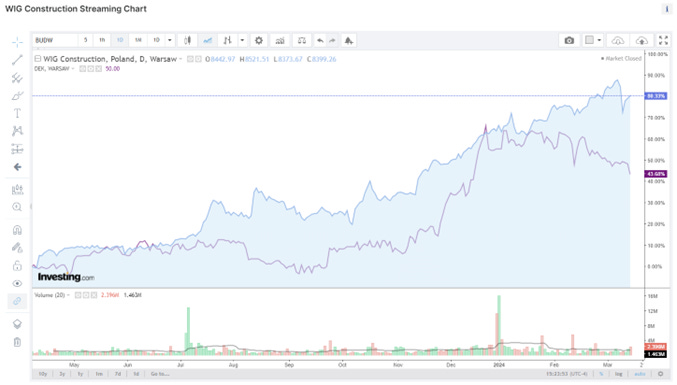677x385 pixels.
Task: Open chart settings gear in top toolbar
Action: [259, 40]
